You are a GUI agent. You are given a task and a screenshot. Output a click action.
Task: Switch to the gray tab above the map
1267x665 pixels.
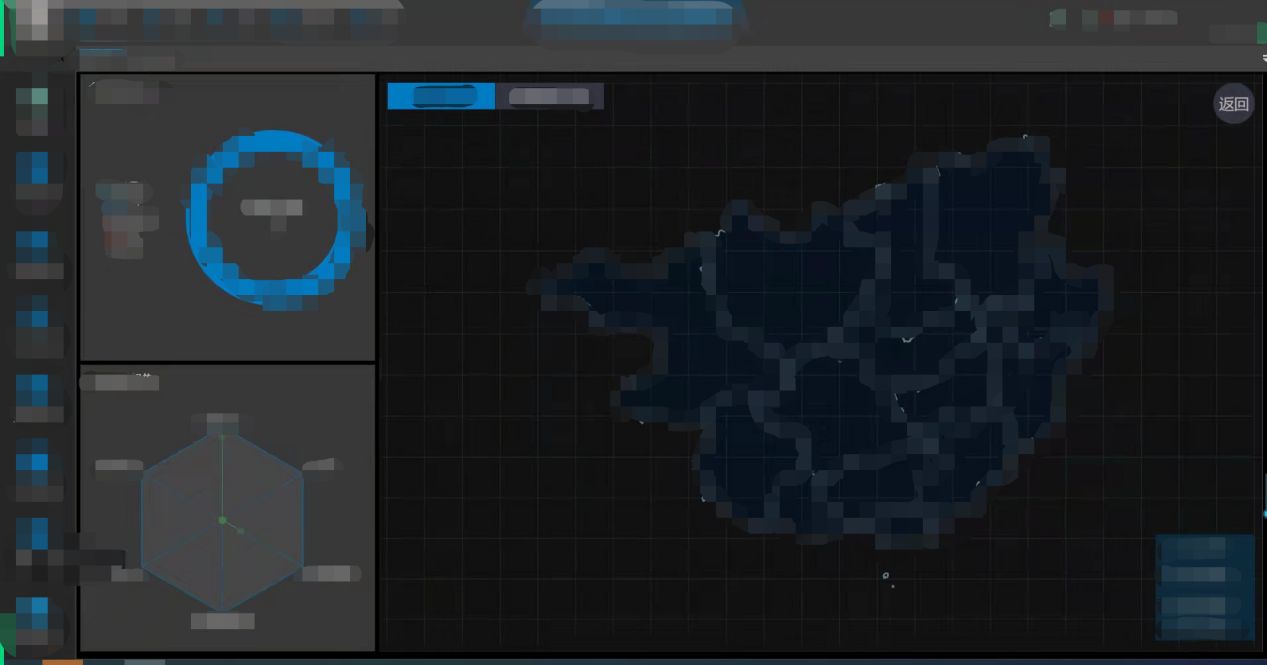pyautogui.click(x=549, y=96)
